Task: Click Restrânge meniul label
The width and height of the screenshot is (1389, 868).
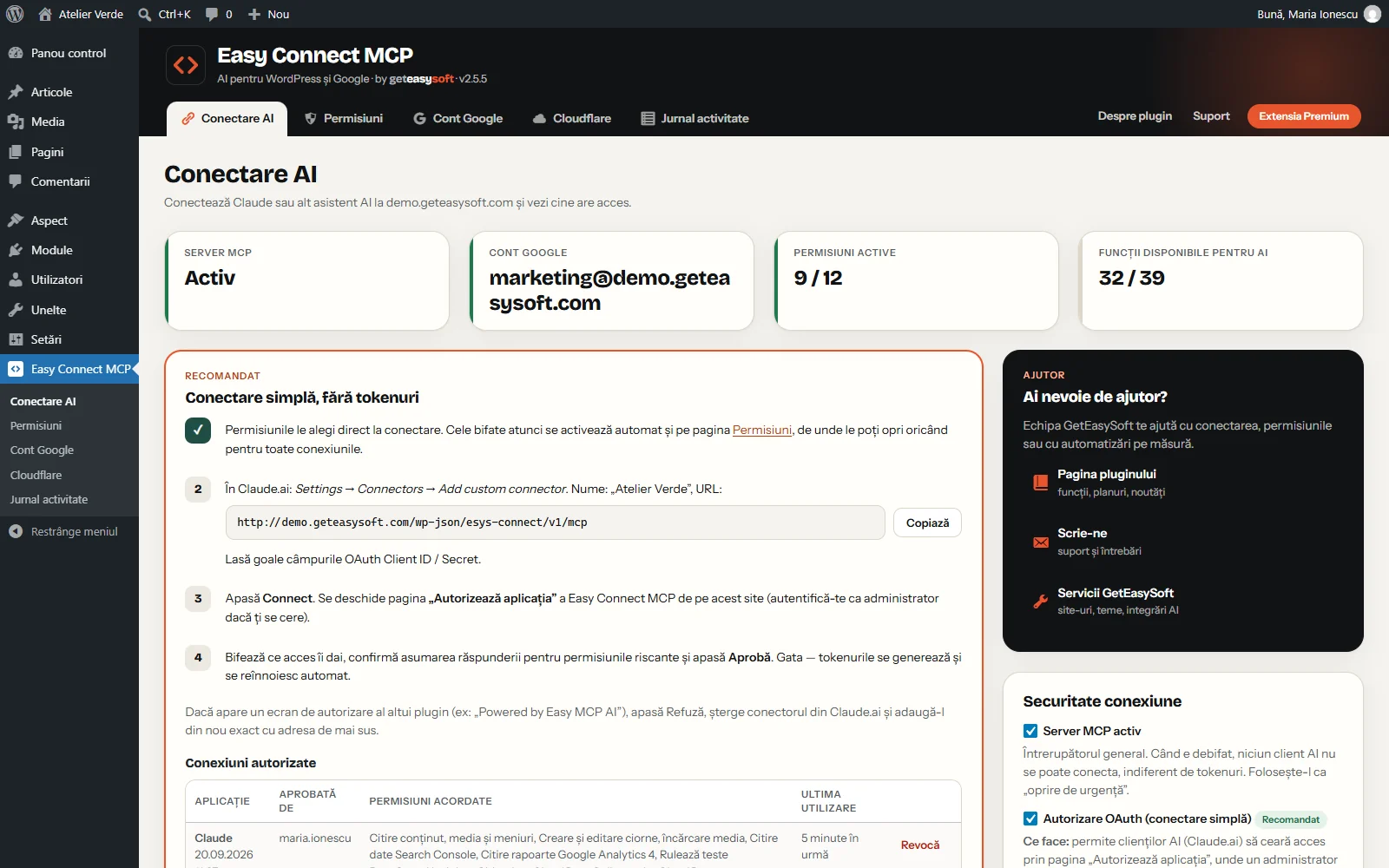Action: coord(75,531)
